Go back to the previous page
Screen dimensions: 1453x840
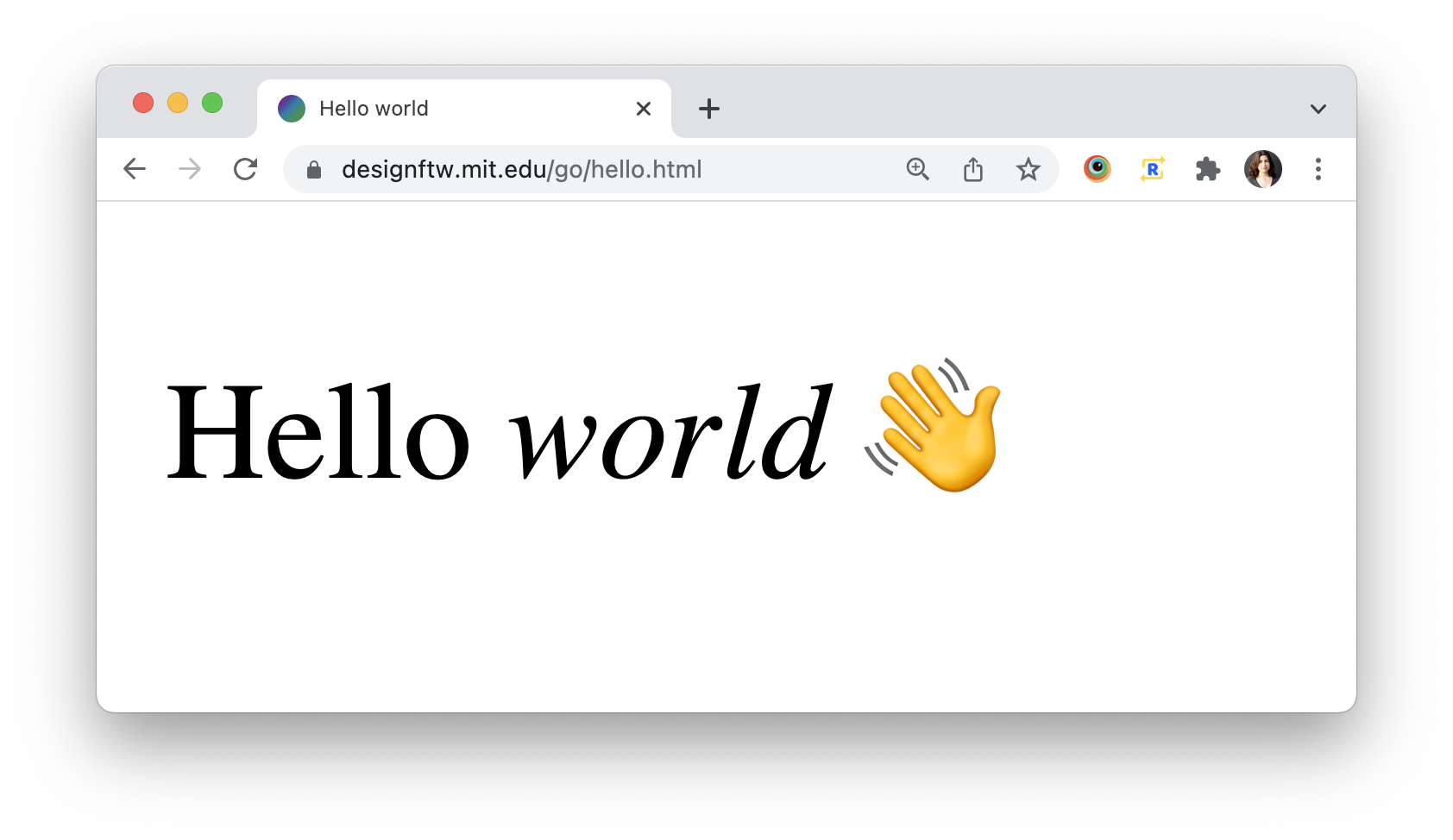click(135, 169)
